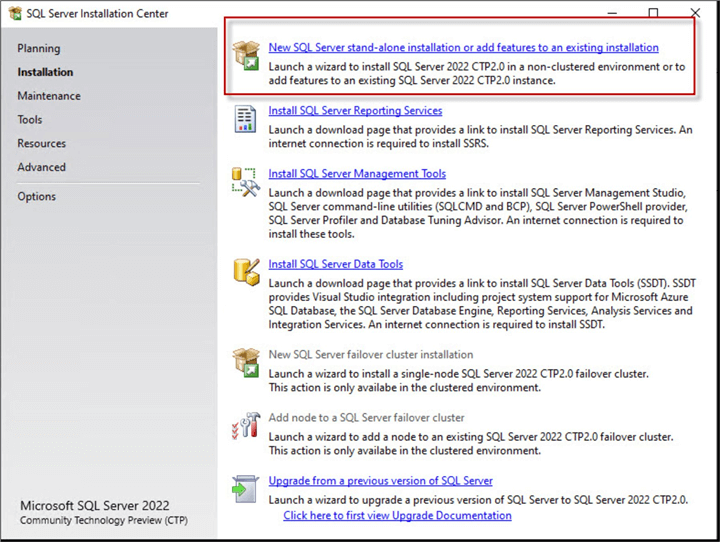Click the Reporting Services description about SSRS
The image size is (720, 542).
[x=480, y=136]
